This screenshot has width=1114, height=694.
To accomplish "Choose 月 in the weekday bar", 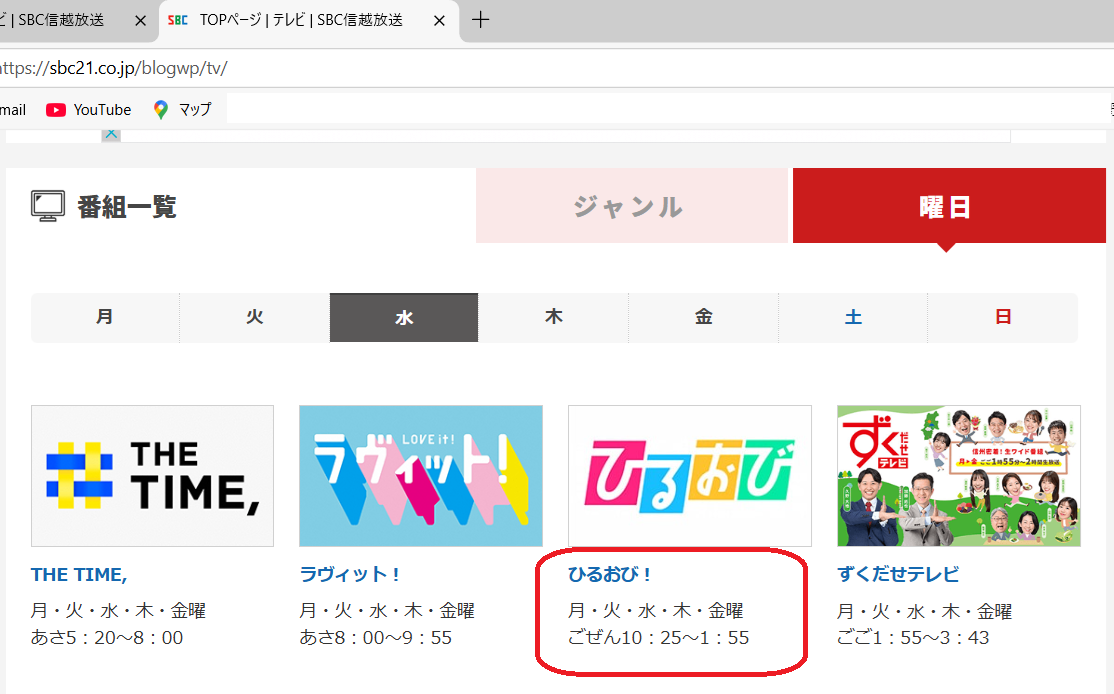I will (x=105, y=317).
